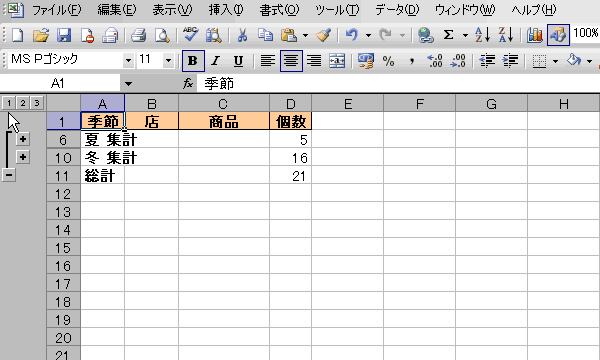Sort ascending A to Z

(x=483, y=35)
